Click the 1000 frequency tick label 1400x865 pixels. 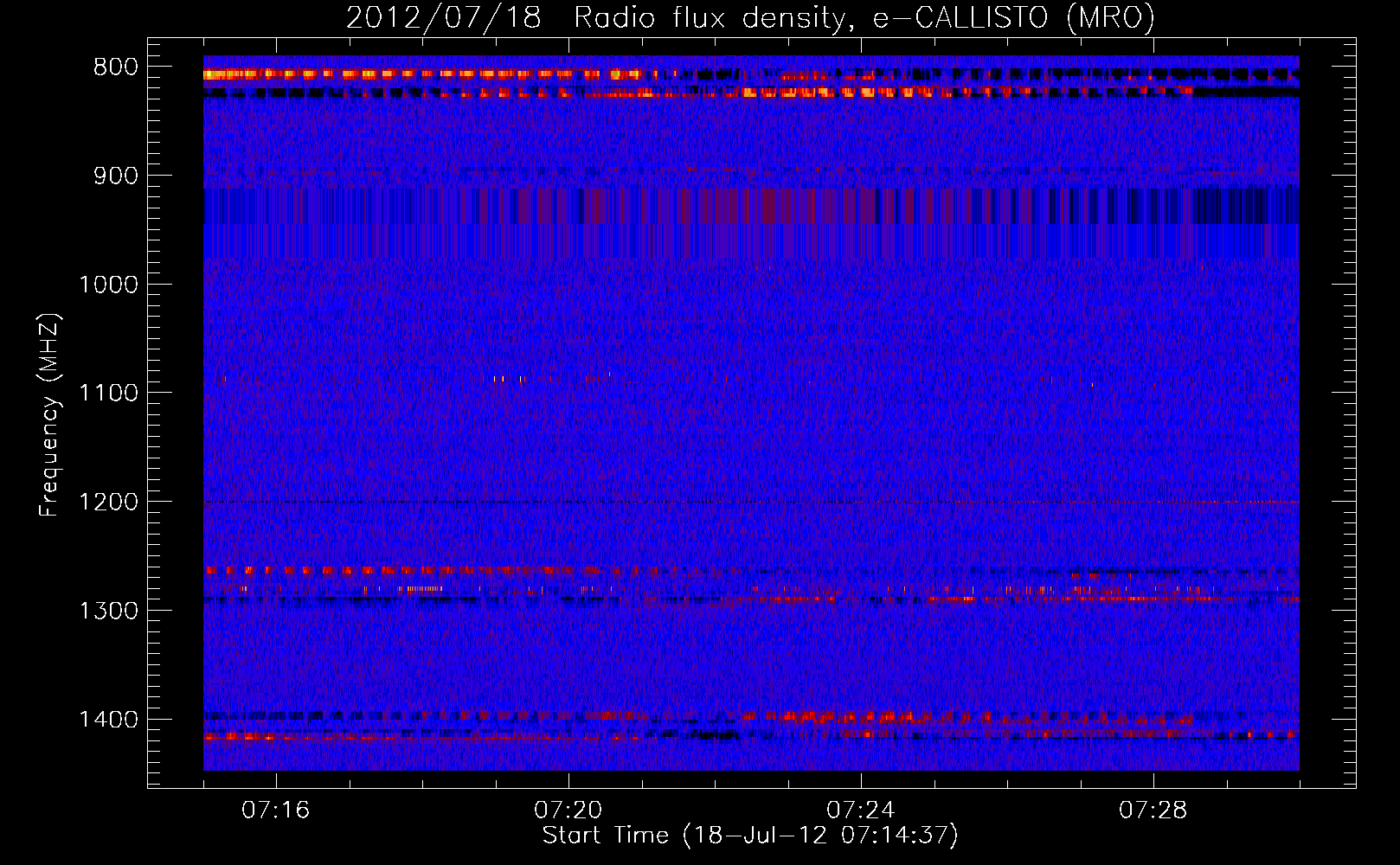point(108,285)
